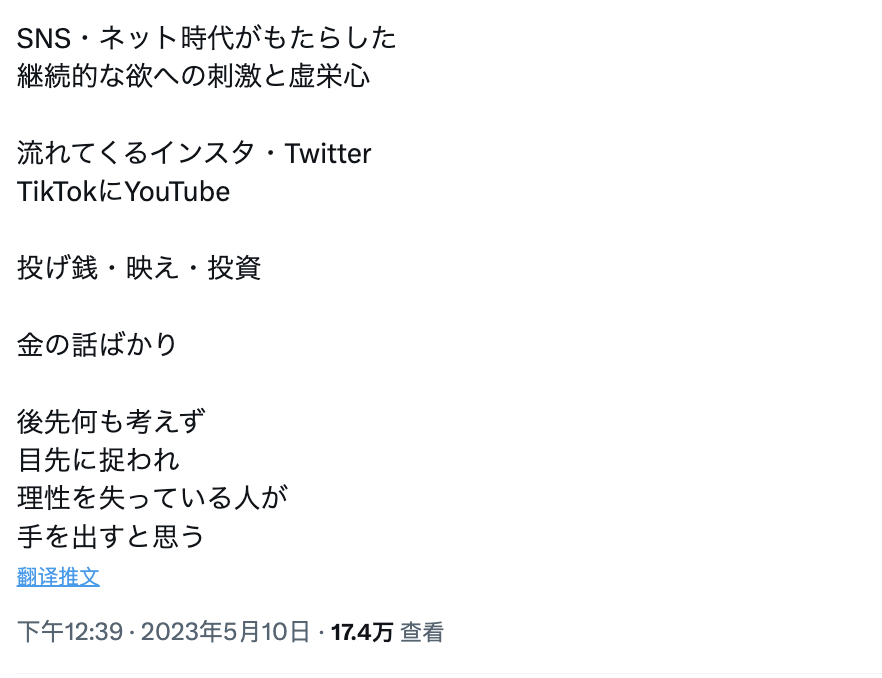Click the word 投資 in the tweet
This screenshot has height=678, width=882.
[x=235, y=268]
